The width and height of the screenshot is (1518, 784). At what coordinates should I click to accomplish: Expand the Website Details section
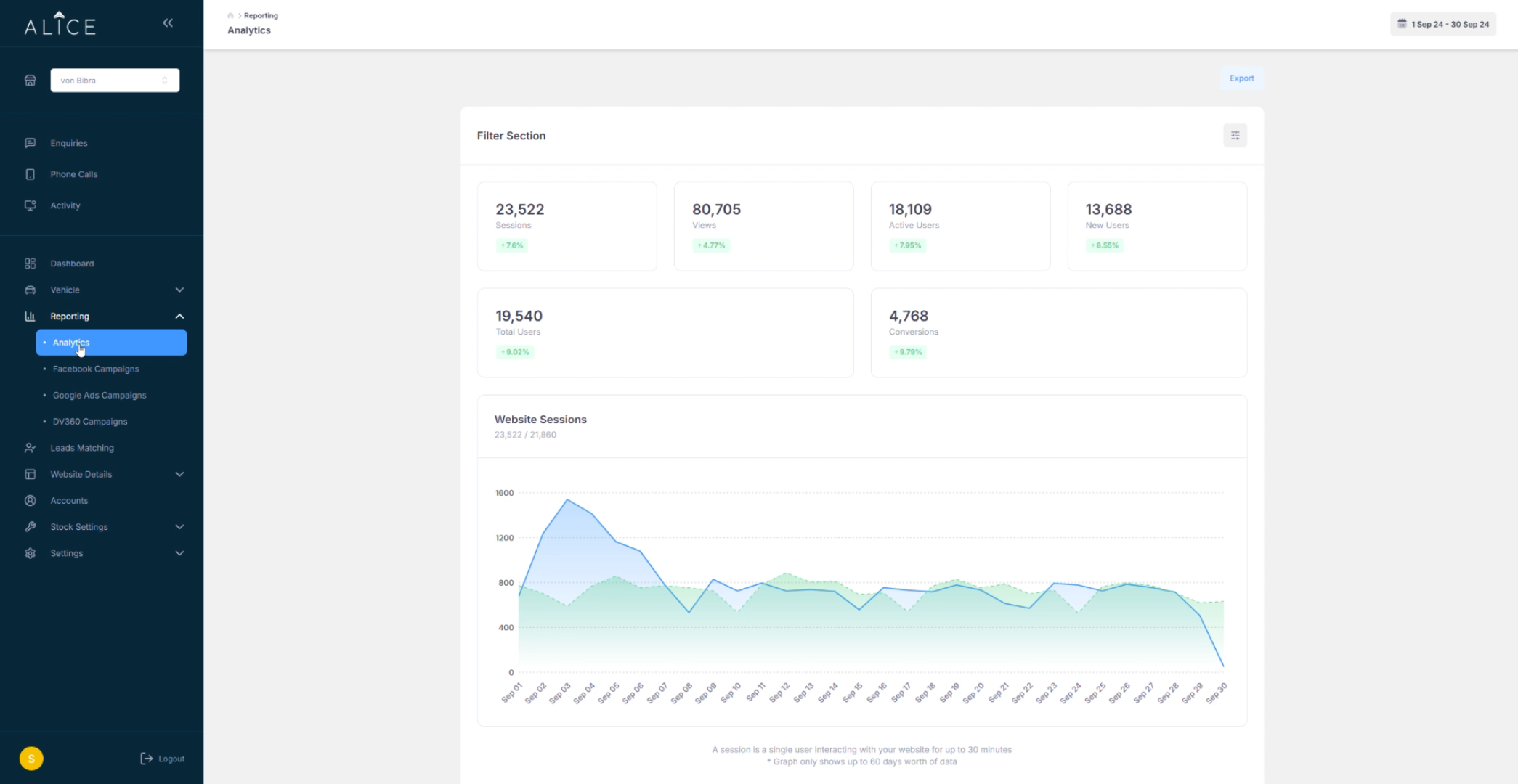point(179,474)
